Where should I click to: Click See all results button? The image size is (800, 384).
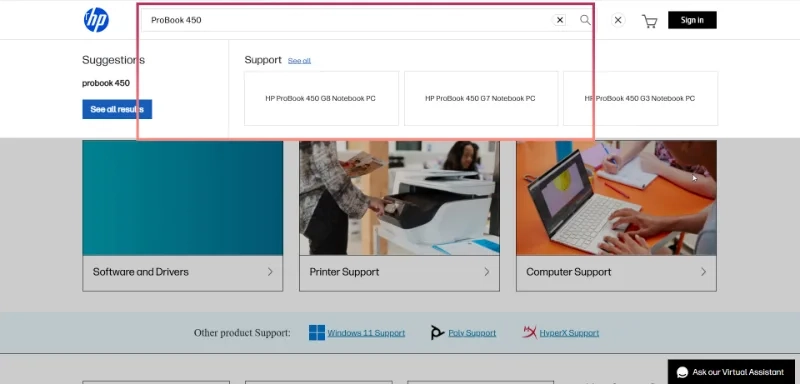pyautogui.click(x=117, y=109)
